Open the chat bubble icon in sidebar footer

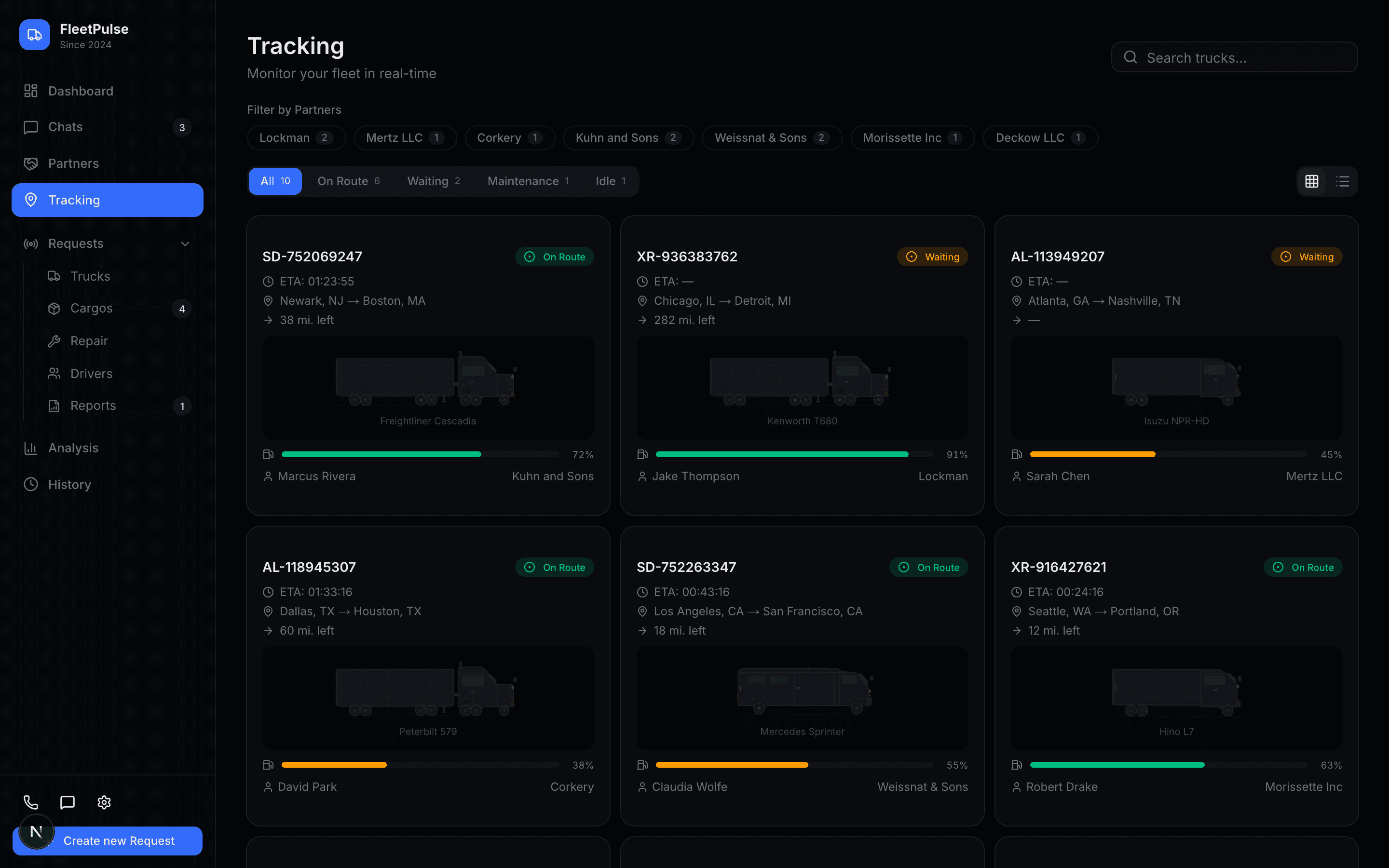[68, 802]
